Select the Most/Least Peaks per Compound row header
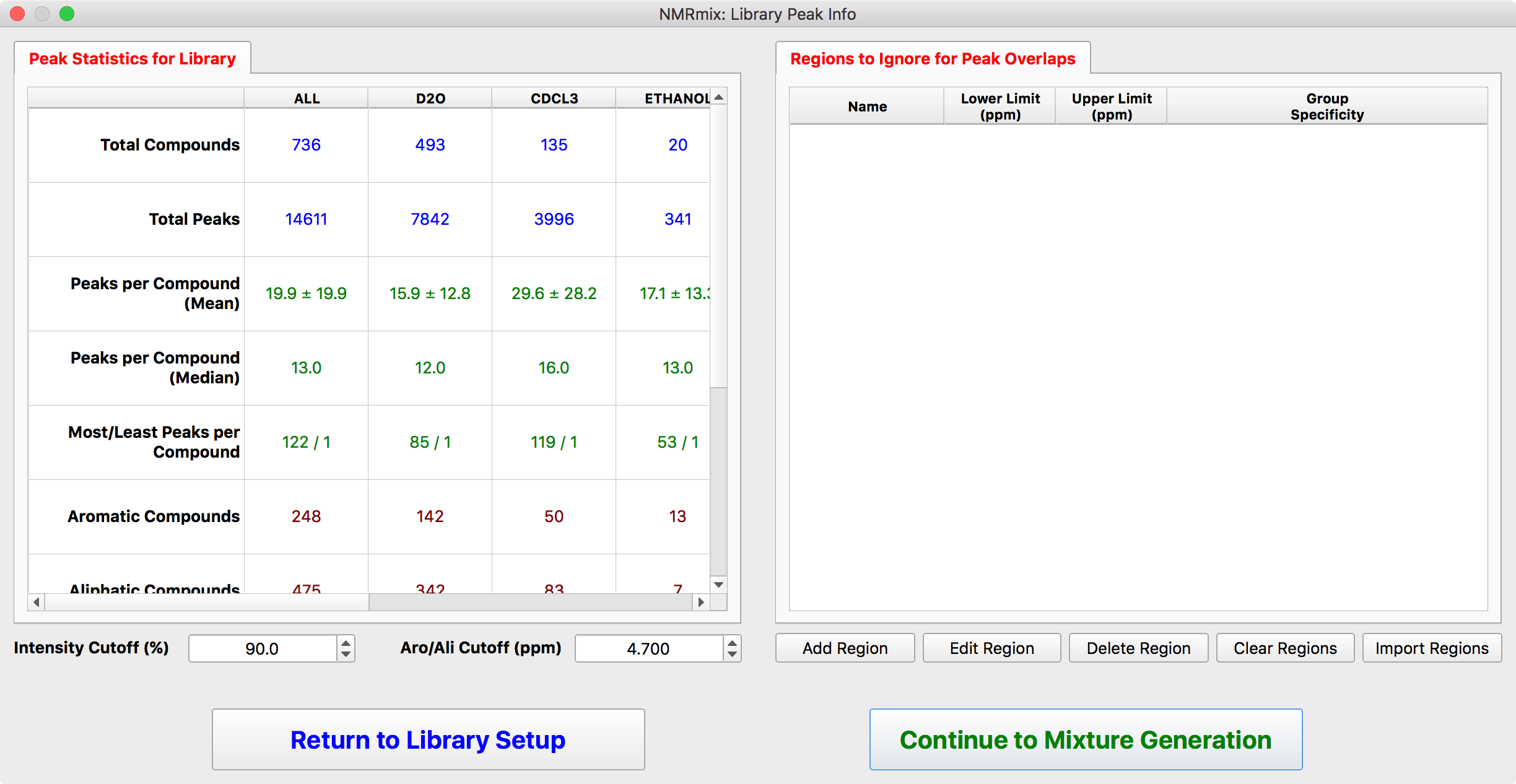Screen dimensions: 1516x784 coord(137,442)
